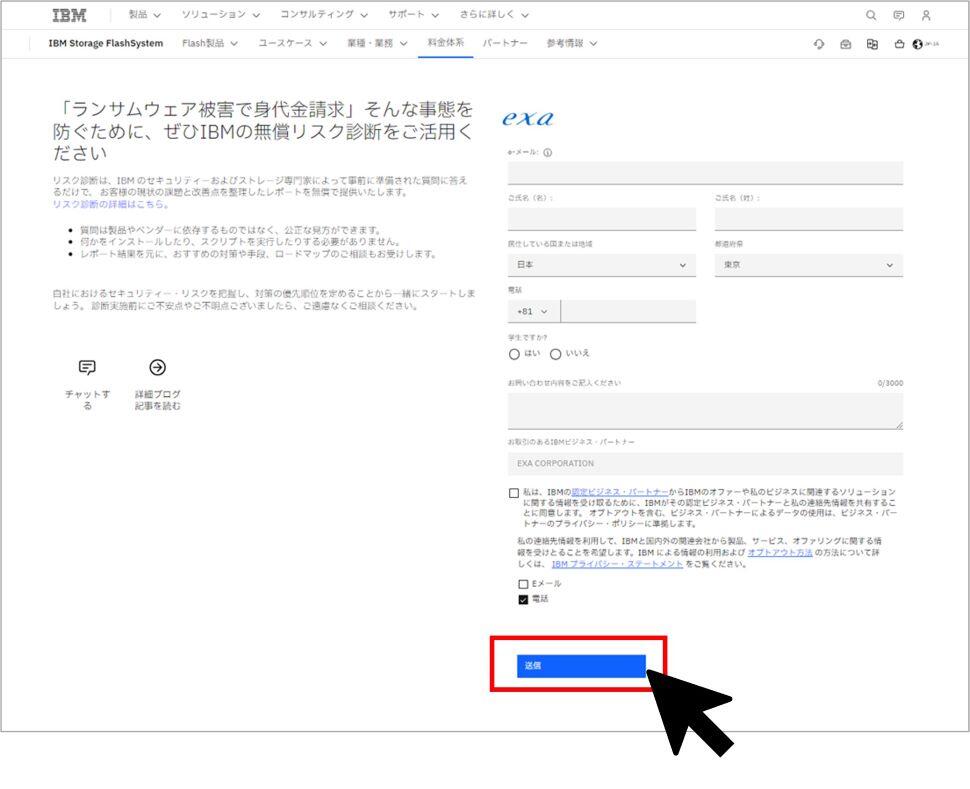This screenshot has height=789, width=970.
Task: Open the 認定ビジネス・パートナー link
Action: (x=620, y=492)
